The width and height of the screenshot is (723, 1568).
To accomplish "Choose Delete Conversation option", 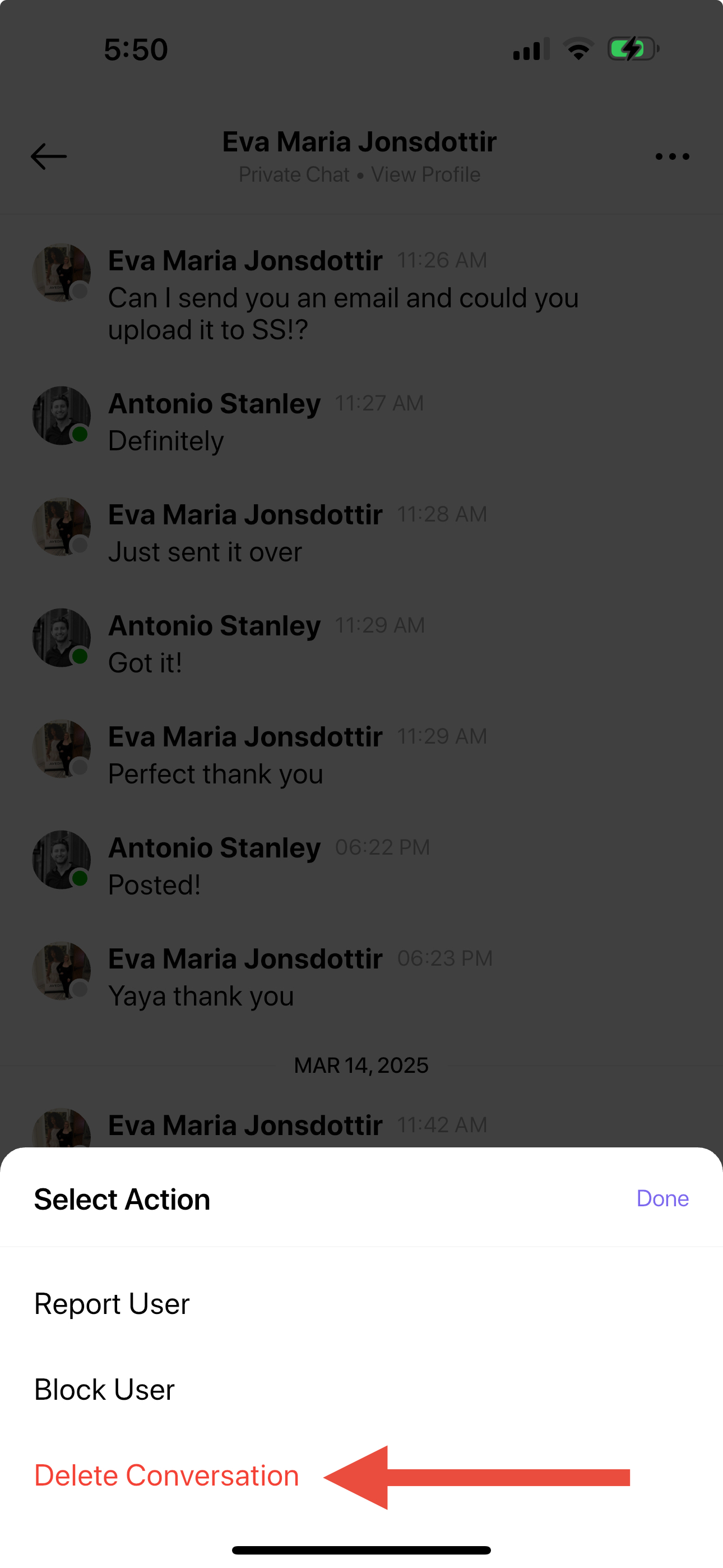I will click(167, 1475).
